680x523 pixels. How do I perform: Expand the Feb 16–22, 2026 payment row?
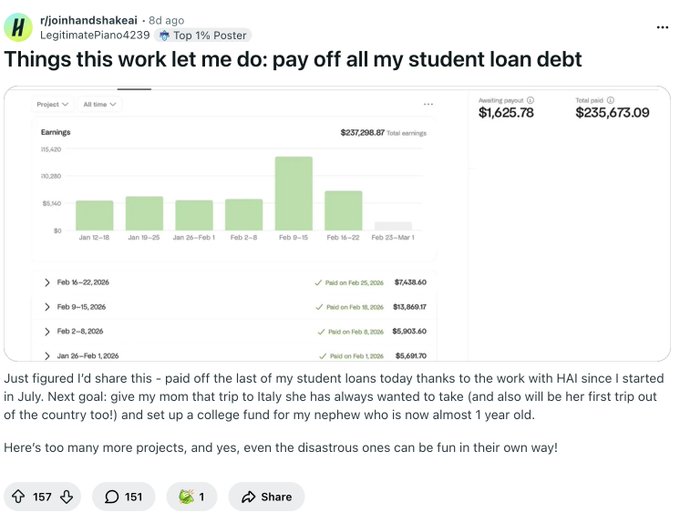click(x=47, y=283)
